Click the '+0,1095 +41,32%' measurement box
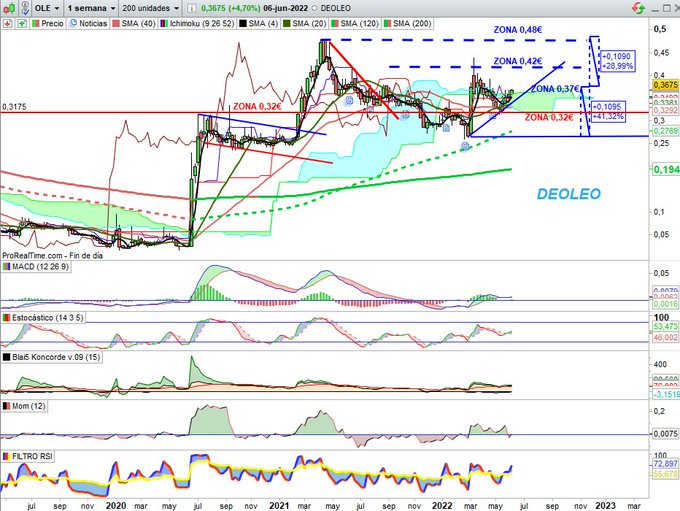The width and height of the screenshot is (680, 511). pyautogui.click(x=608, y=111)
